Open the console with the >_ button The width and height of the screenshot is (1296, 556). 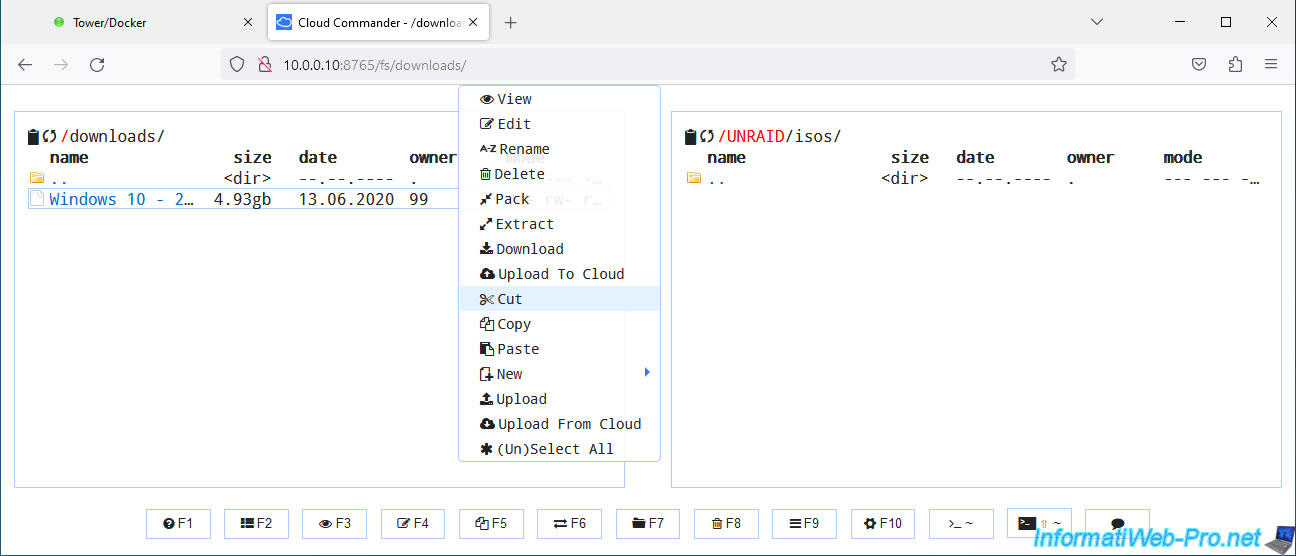(961, 523)
